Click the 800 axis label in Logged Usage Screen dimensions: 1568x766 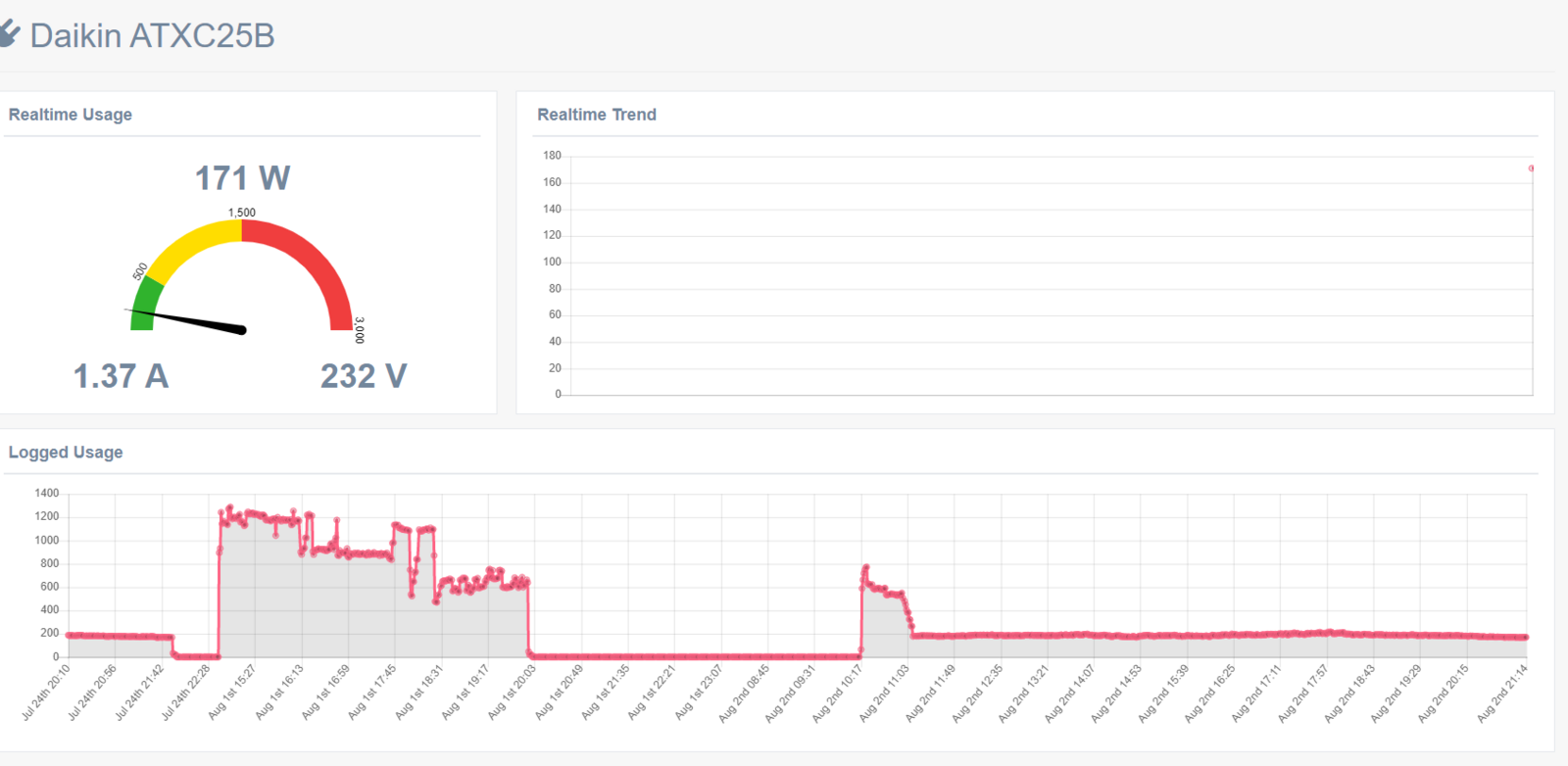click(49, 563)
